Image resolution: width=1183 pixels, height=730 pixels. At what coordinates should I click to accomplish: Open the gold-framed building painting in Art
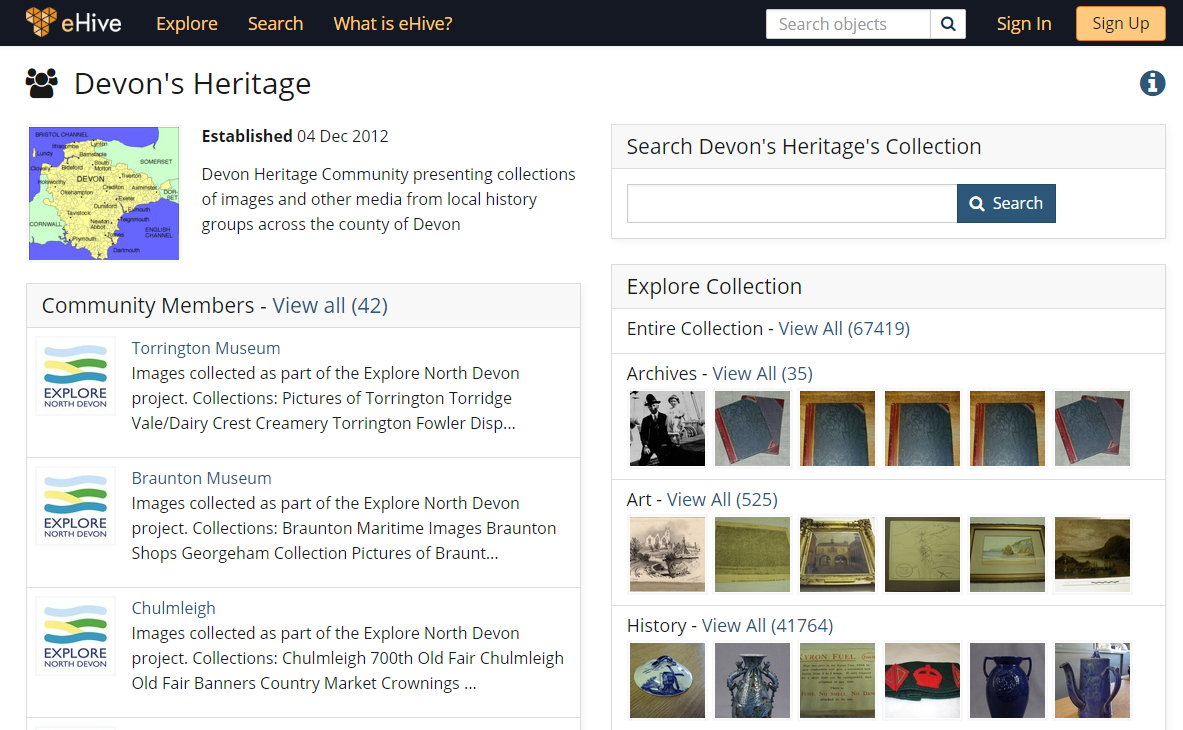point(837,554)
